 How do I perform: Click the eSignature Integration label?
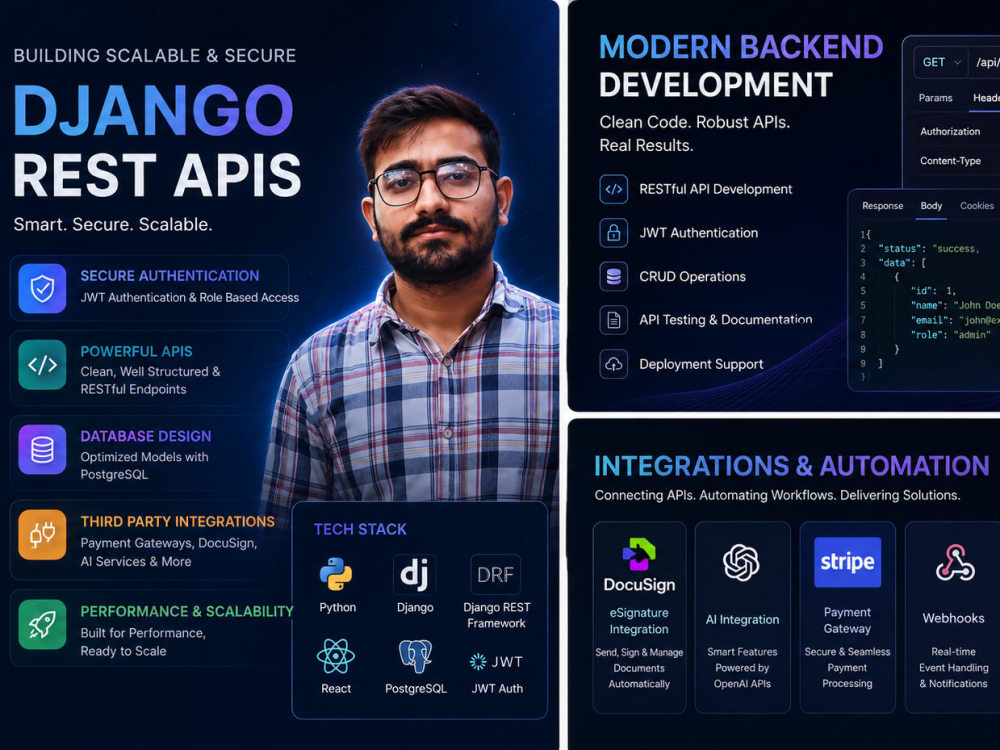639,621
